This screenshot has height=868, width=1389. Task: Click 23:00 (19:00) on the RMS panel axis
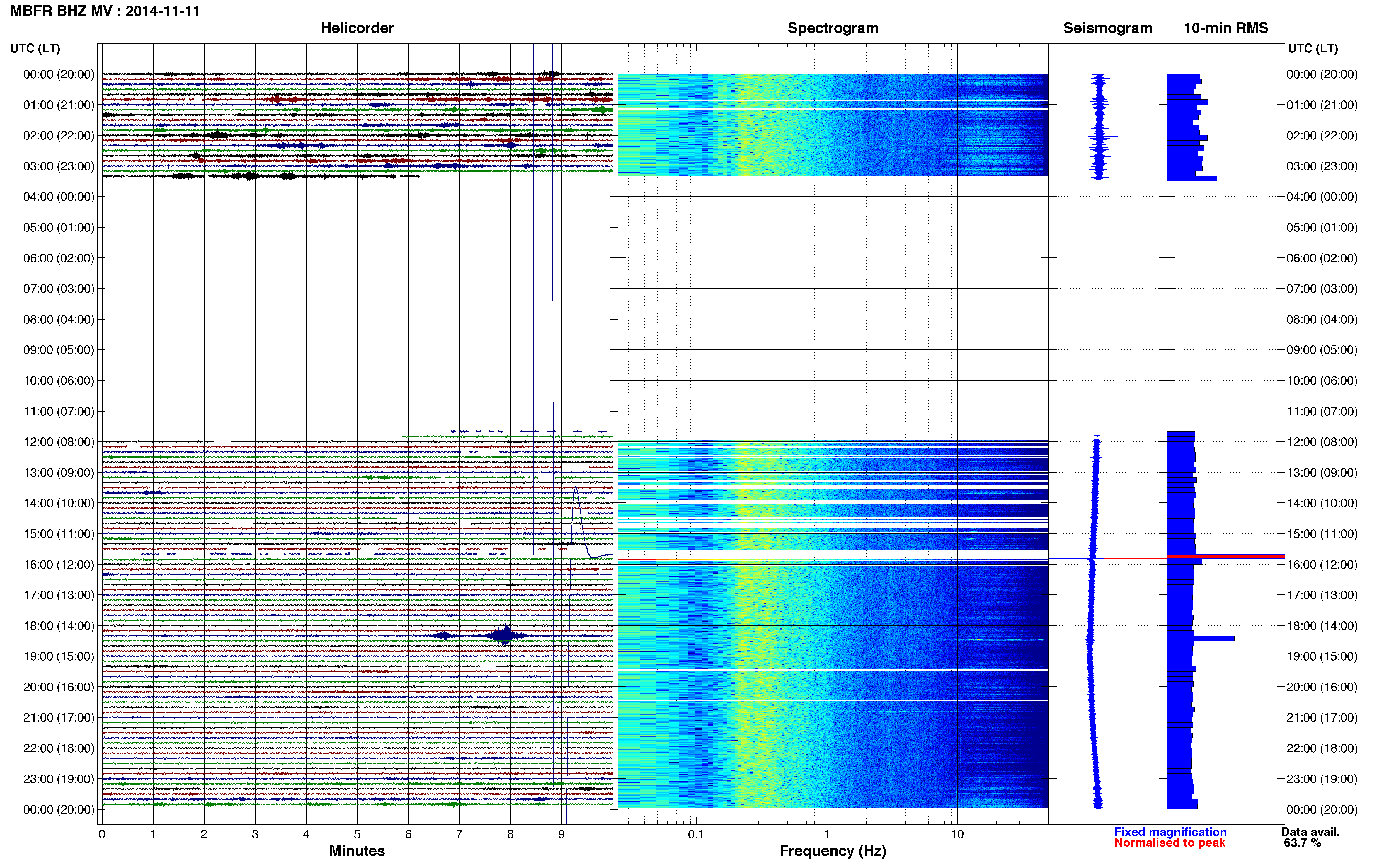click(x=1322, y=779)
